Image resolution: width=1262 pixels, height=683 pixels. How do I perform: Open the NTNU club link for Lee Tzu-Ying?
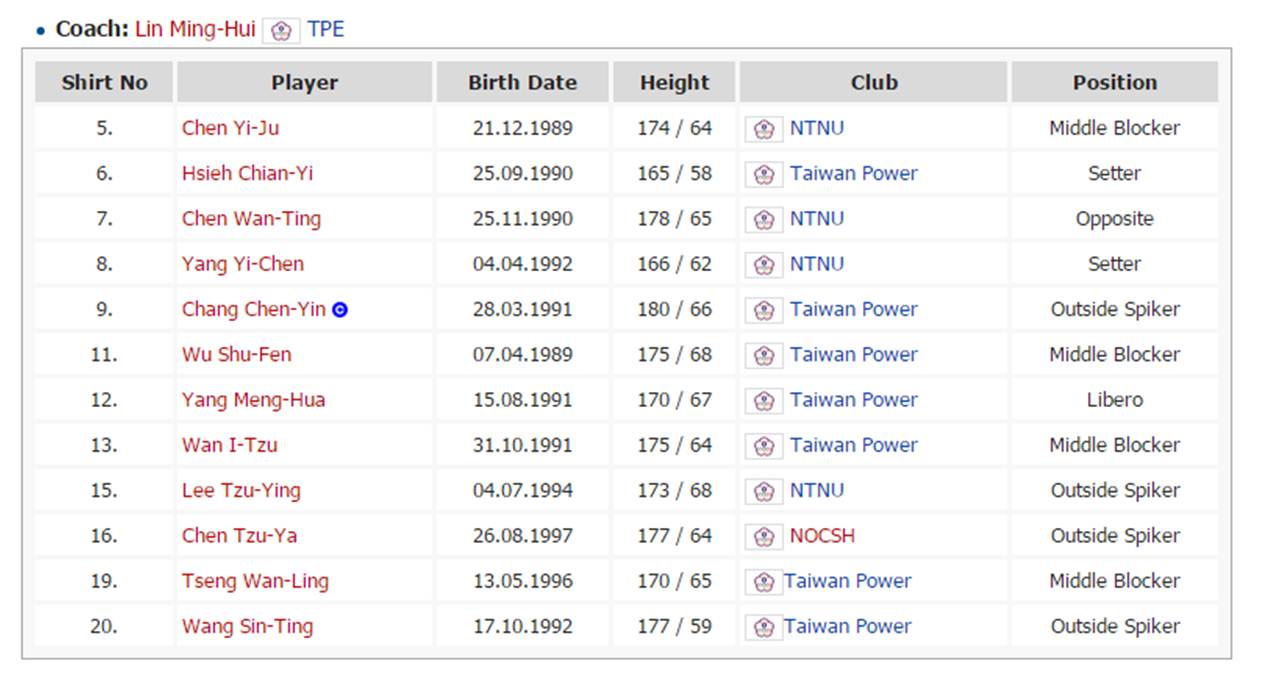(817, 490)
